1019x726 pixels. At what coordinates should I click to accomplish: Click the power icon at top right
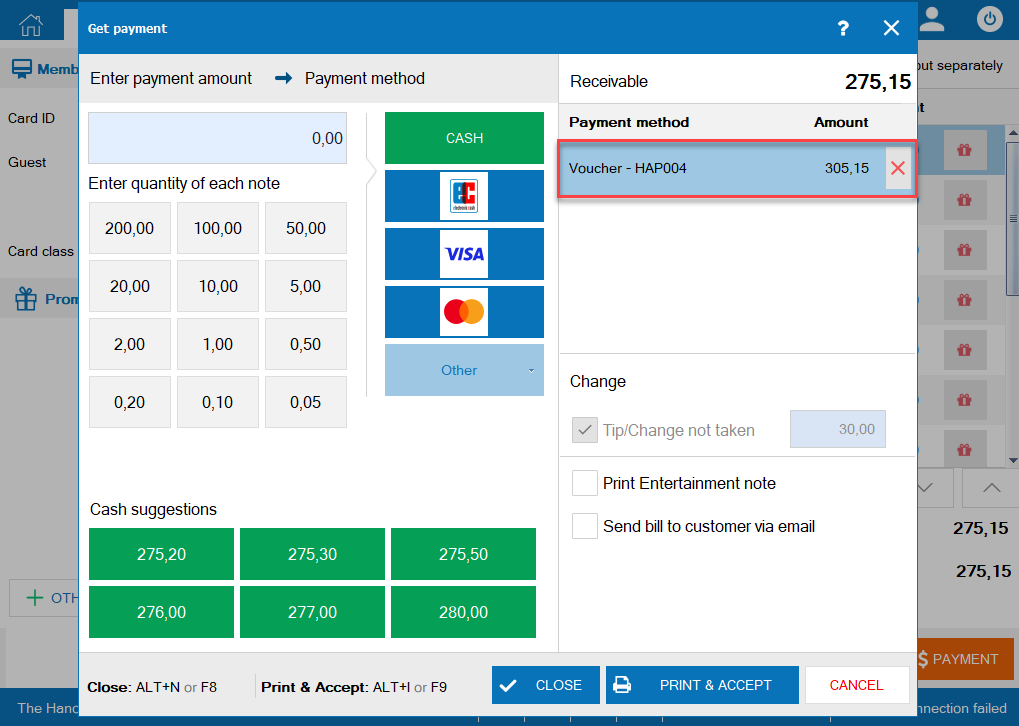(989, 18)
